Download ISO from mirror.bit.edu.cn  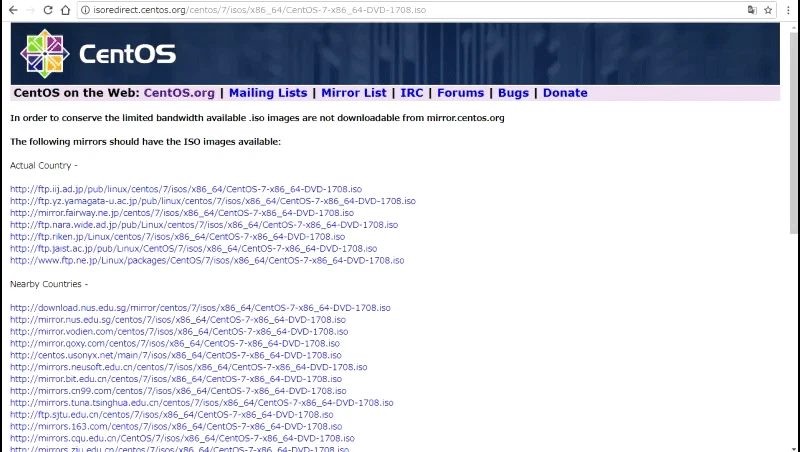[176, 379]
